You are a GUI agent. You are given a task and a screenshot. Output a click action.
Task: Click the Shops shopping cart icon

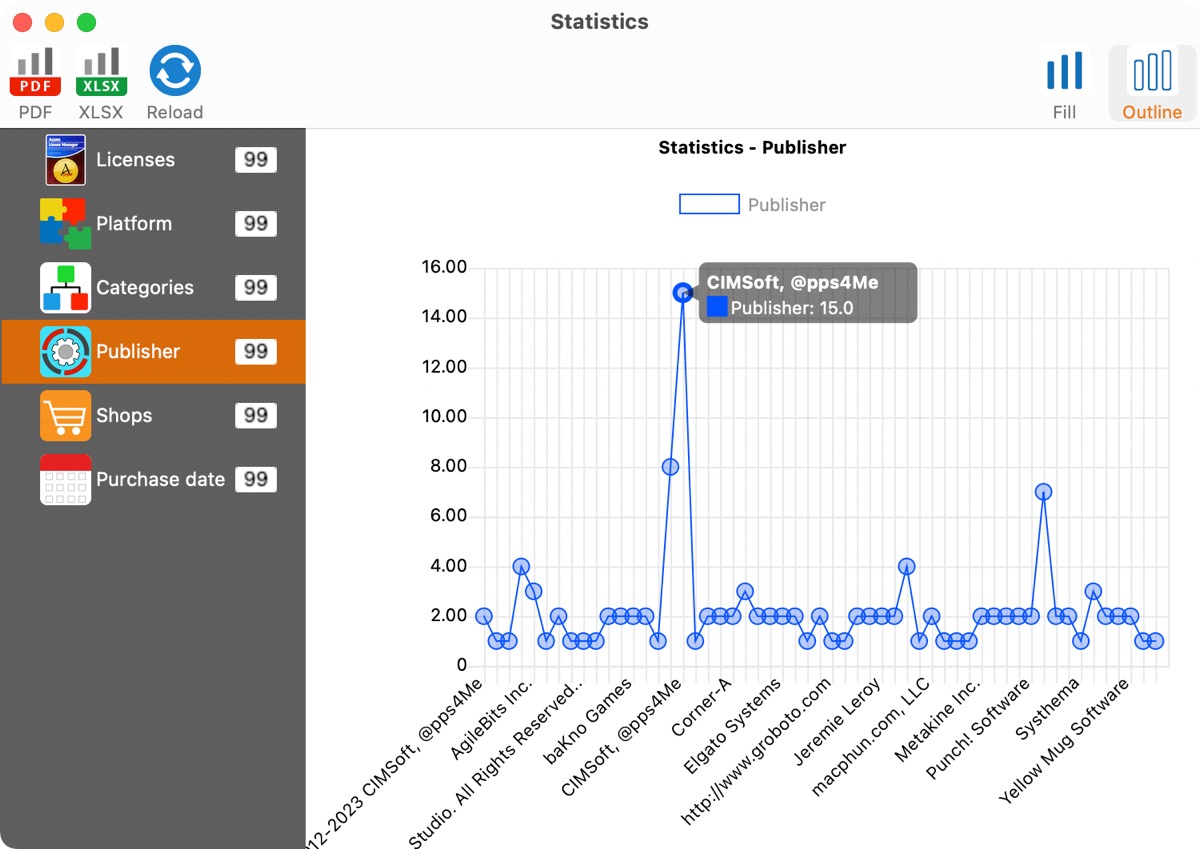pyautogui.click(x=66, y=416)
